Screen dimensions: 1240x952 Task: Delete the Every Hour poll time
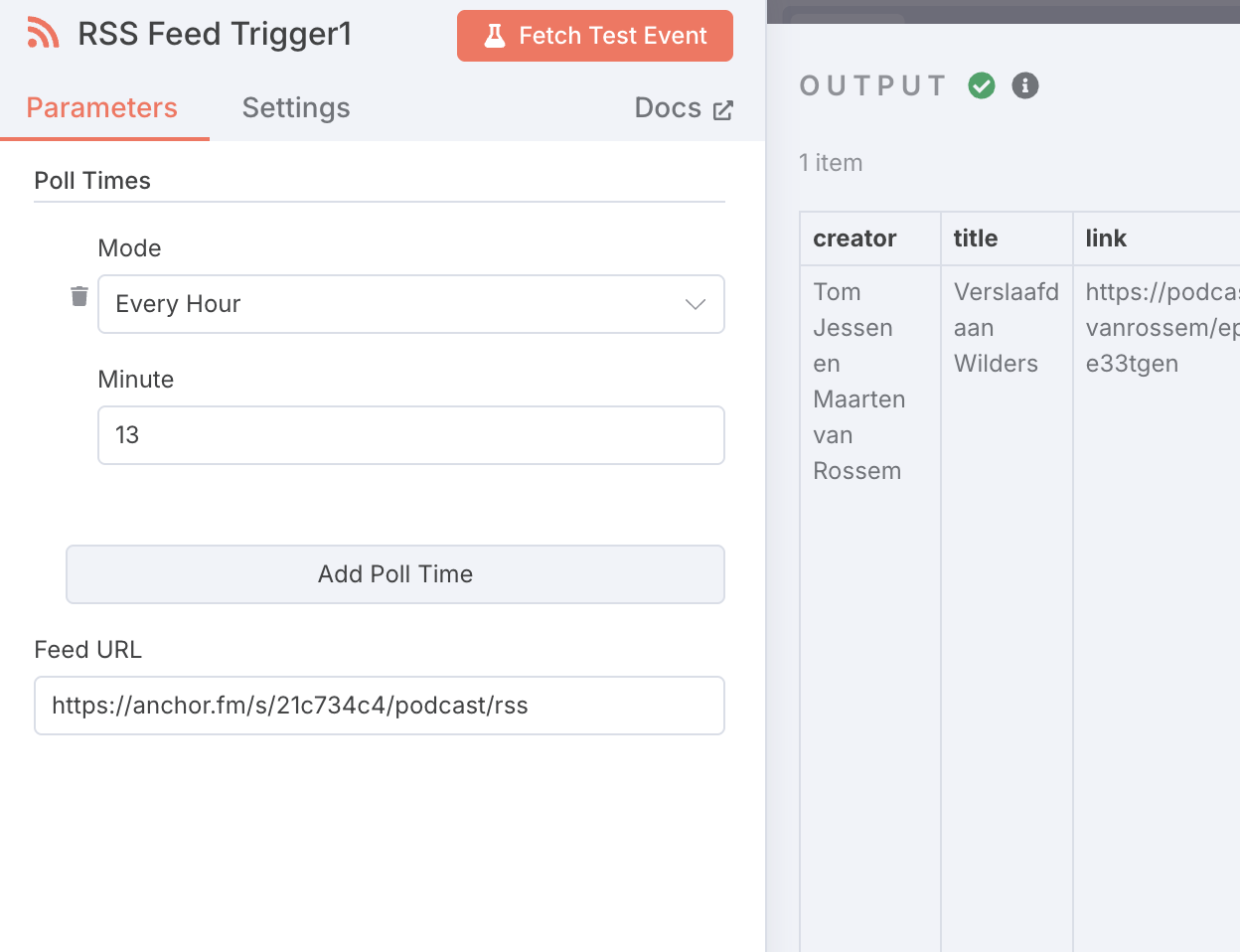pyautogui.click(x=79, y=296)
